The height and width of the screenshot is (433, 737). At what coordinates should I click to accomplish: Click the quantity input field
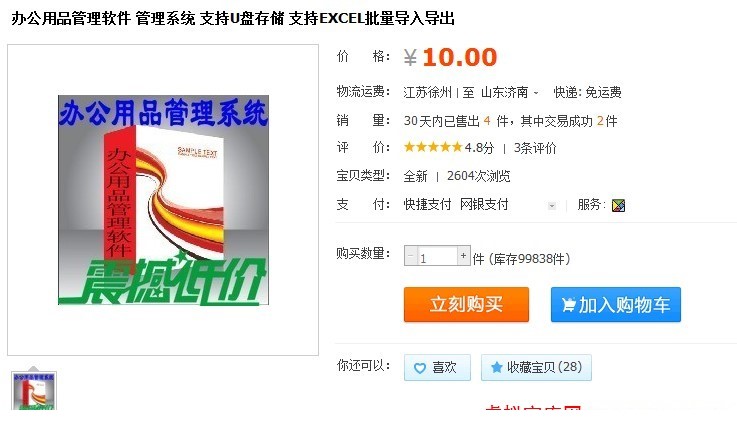pos(437,256)
